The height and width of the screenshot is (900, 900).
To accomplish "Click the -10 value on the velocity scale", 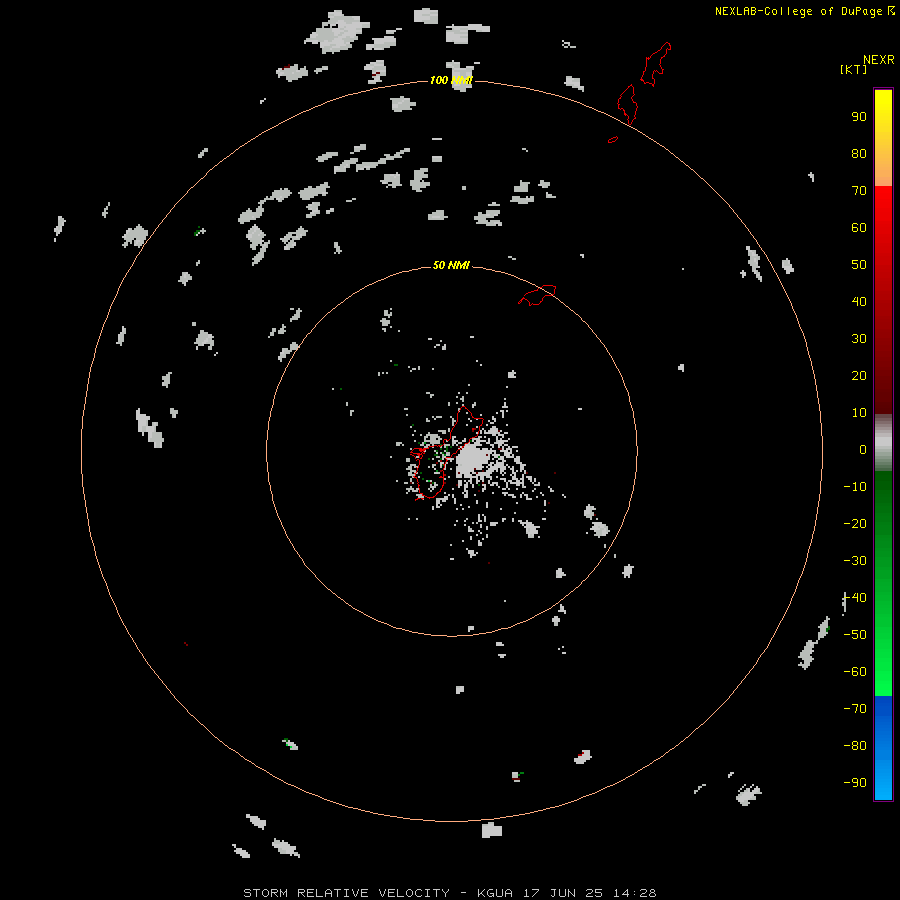I will tap(855, 487).
